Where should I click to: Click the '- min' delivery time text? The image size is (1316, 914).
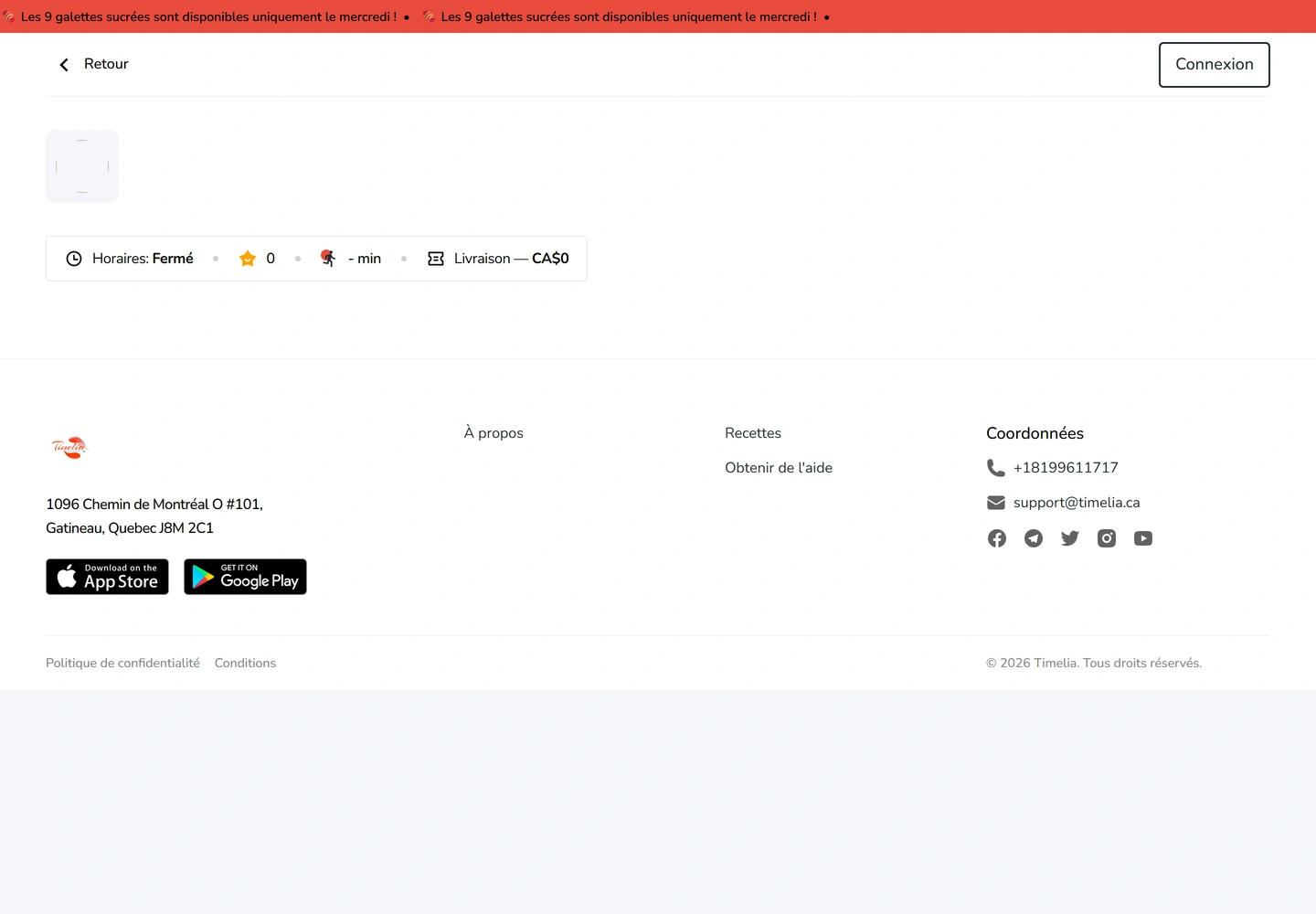coord(365,259)
